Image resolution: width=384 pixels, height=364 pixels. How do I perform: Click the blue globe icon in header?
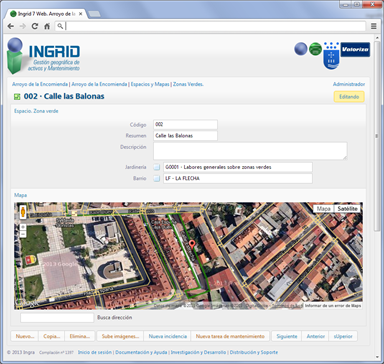click(x=301, y=49)
